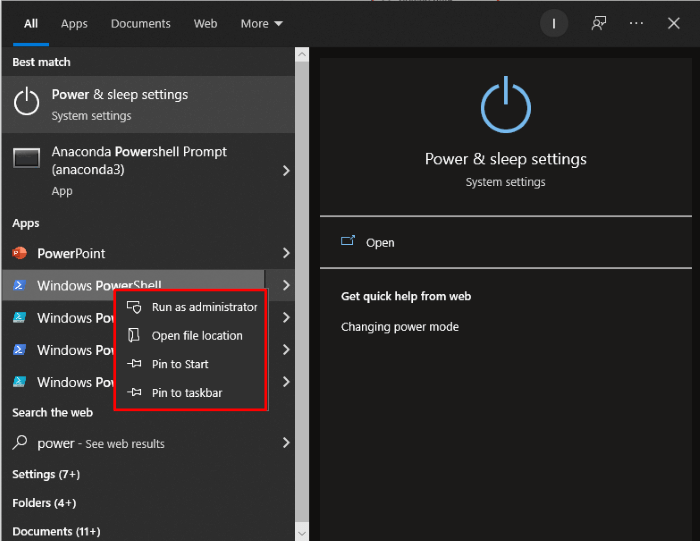Click the large blue power icon in preview pane
Viewport: 700px width, 541px height.
click(505, 105)
